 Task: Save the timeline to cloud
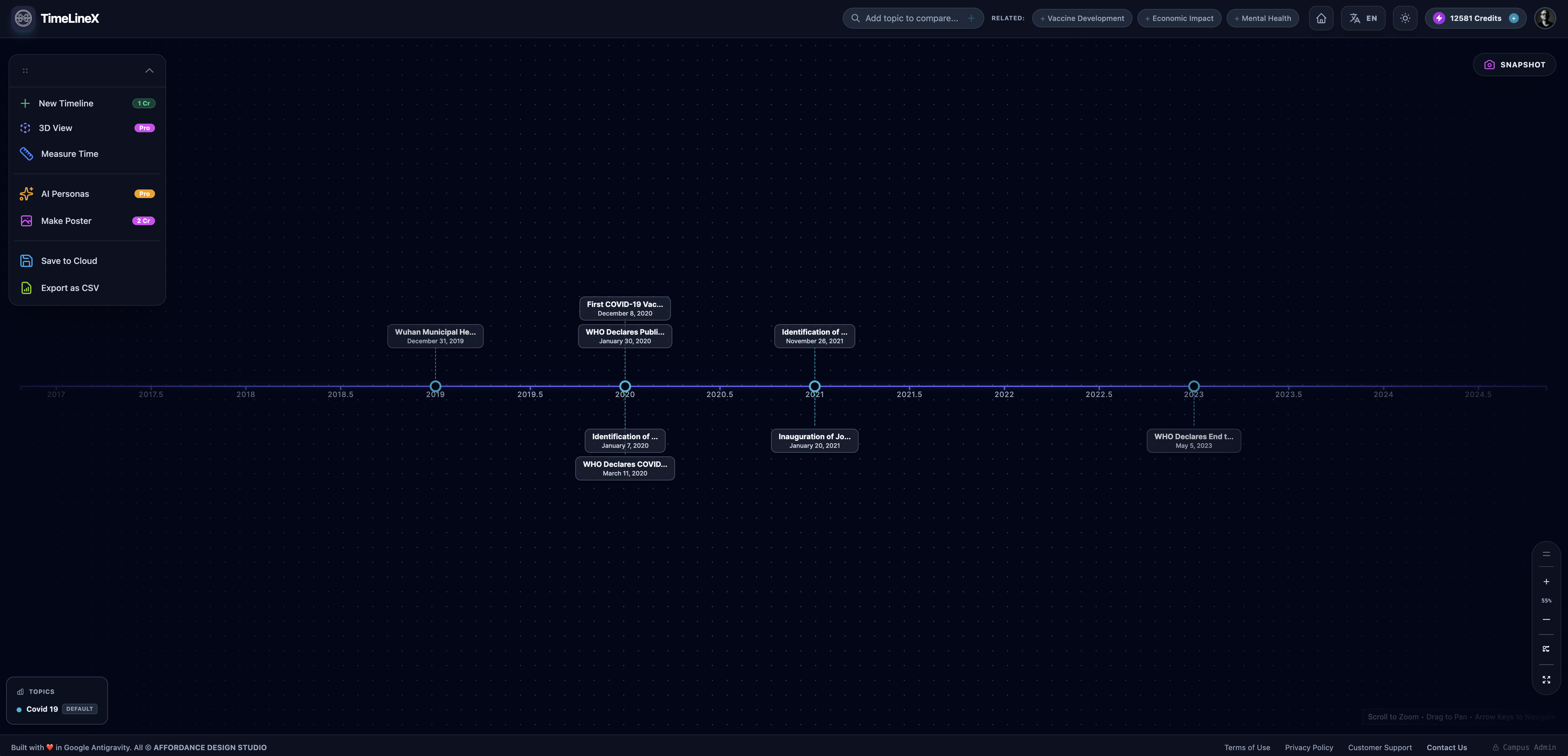tap(68, 261)
